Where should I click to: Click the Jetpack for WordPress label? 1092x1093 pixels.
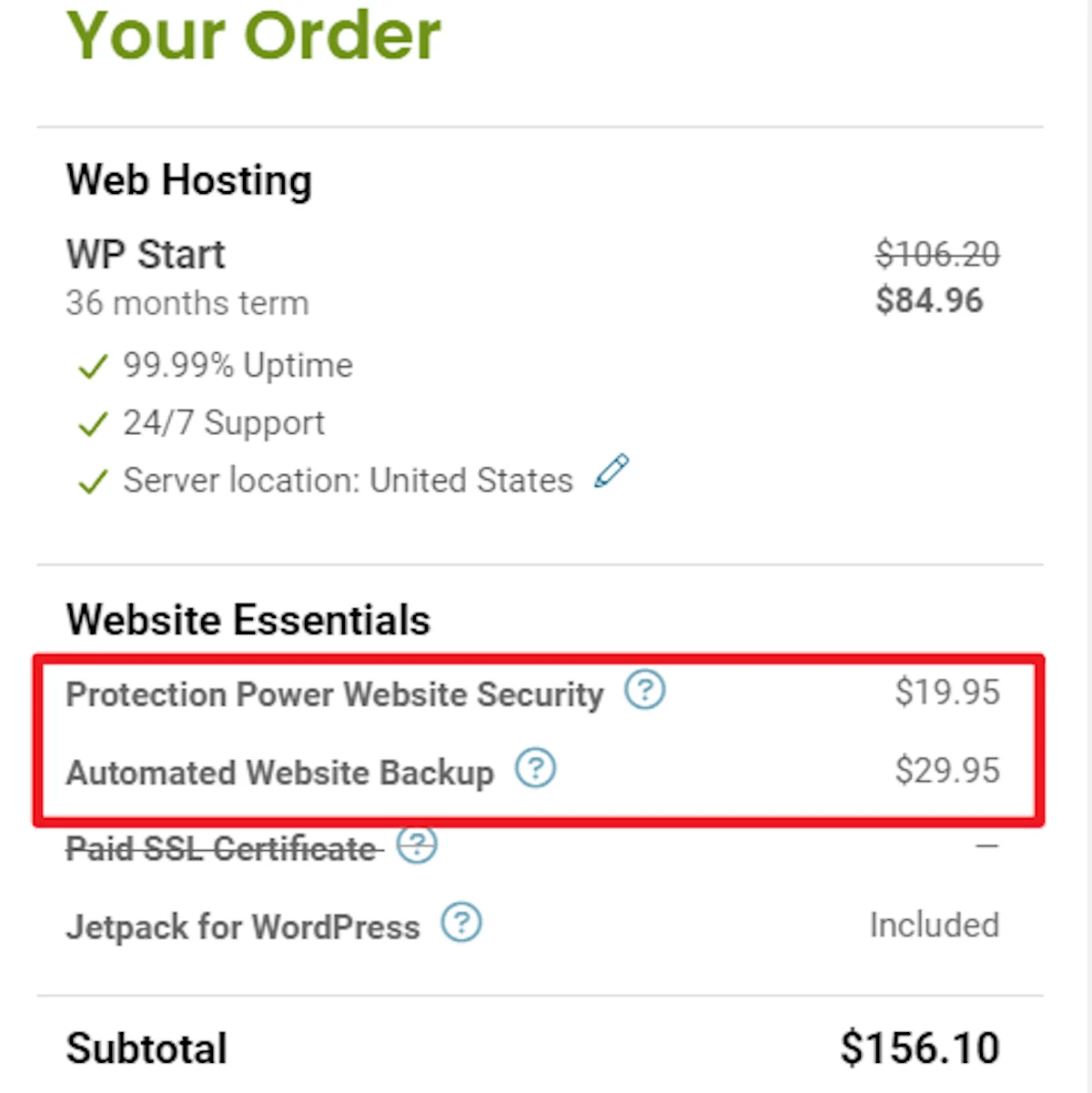pyautogui.click(x=241, y=926)
